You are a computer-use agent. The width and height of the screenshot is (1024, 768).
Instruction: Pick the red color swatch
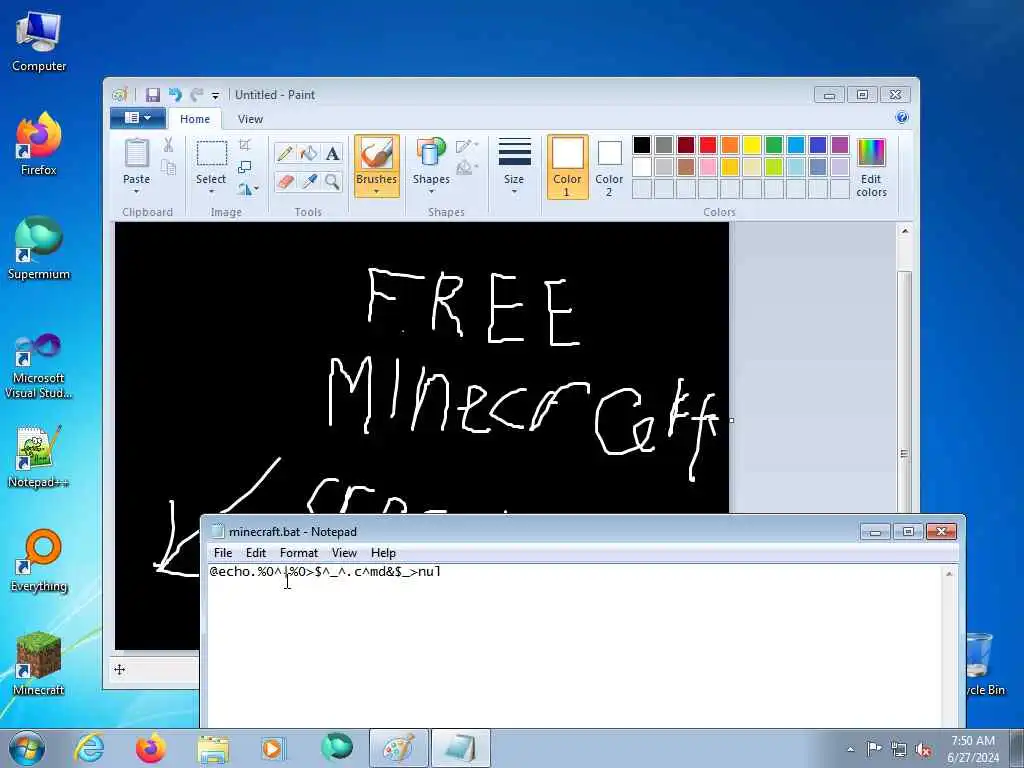coord(707,145)
